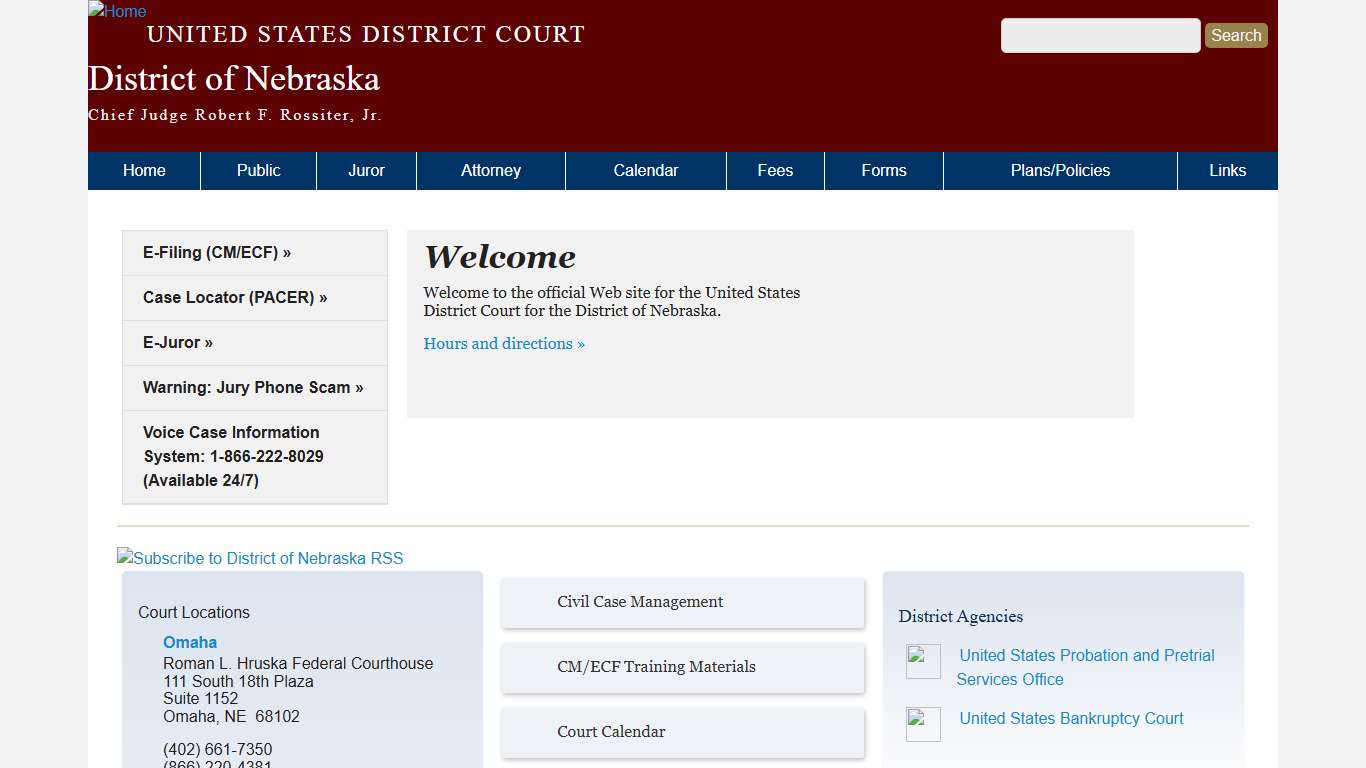Open the Jury Phone Scam warning

coord(252,387)
